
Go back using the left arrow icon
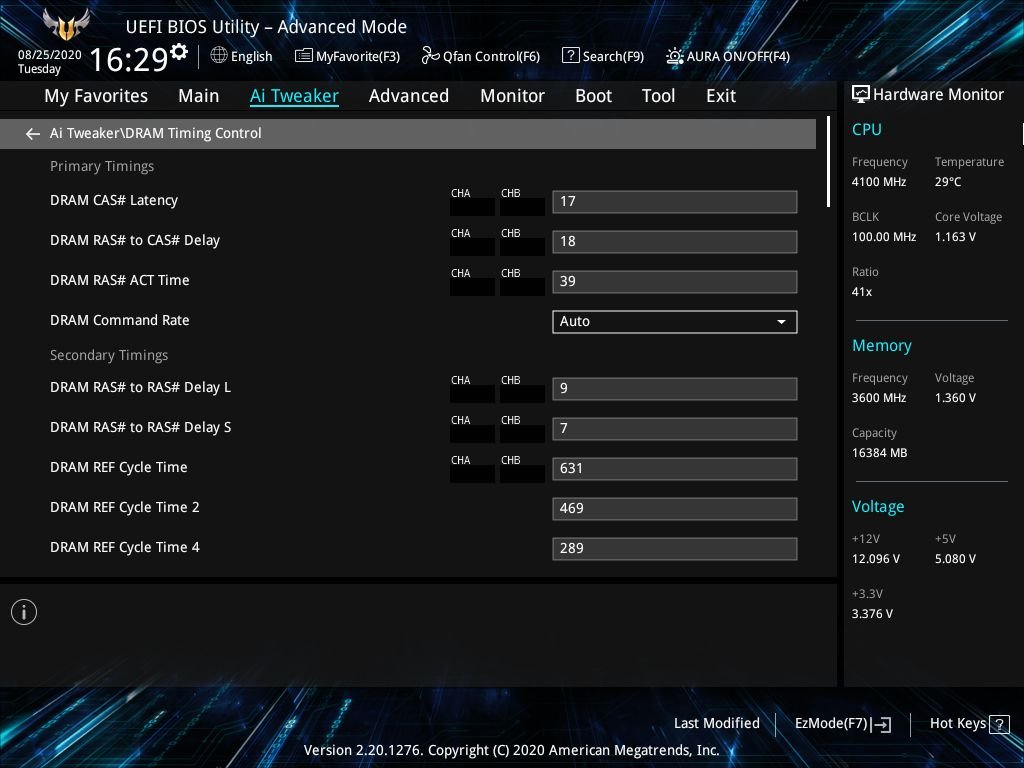pyautogui.click(x=33, y=134)
